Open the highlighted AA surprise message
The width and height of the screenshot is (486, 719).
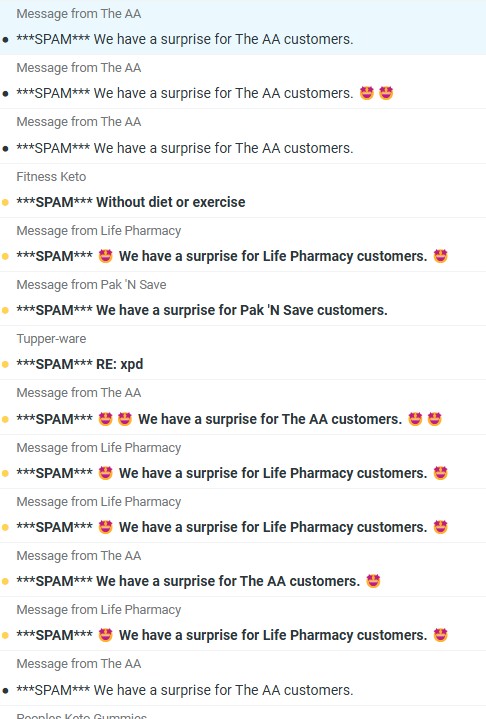[x=243, y=28]
